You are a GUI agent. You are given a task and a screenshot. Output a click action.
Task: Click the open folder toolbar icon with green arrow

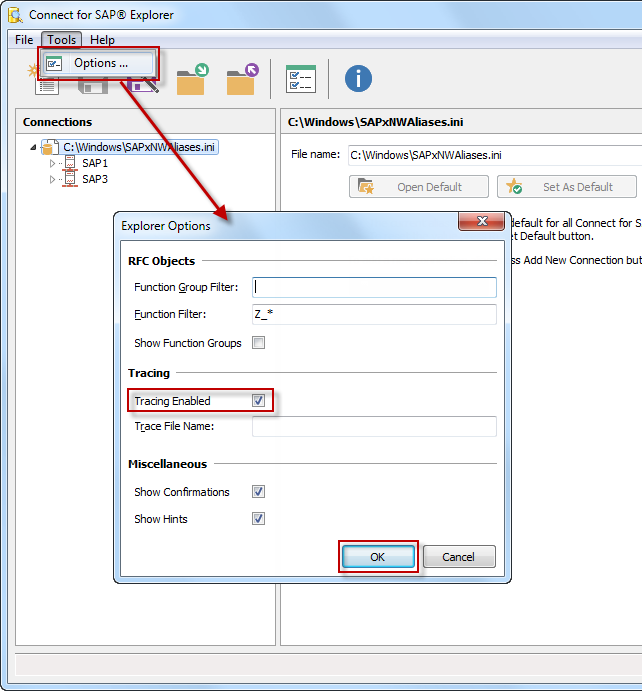(193, 79)
